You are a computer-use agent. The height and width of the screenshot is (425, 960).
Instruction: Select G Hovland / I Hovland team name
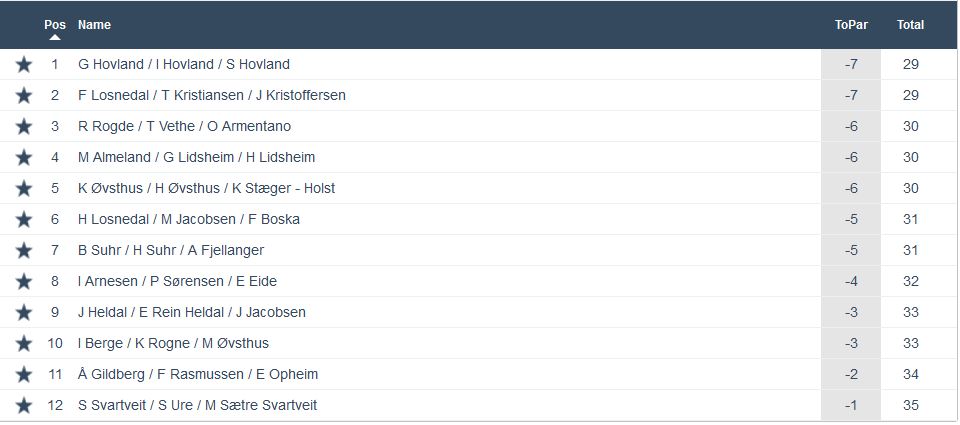click(x=183, y=64)
